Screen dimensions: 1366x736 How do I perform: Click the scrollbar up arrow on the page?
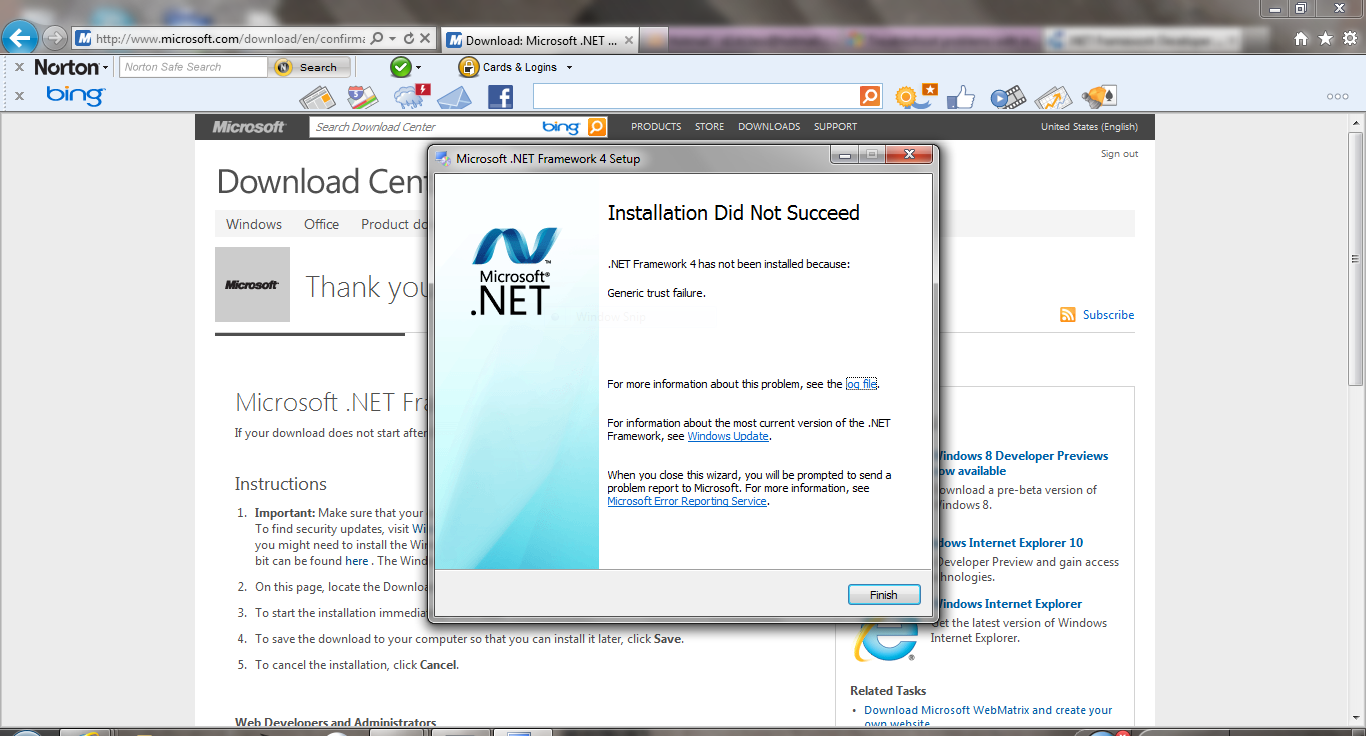[1356, 121]
